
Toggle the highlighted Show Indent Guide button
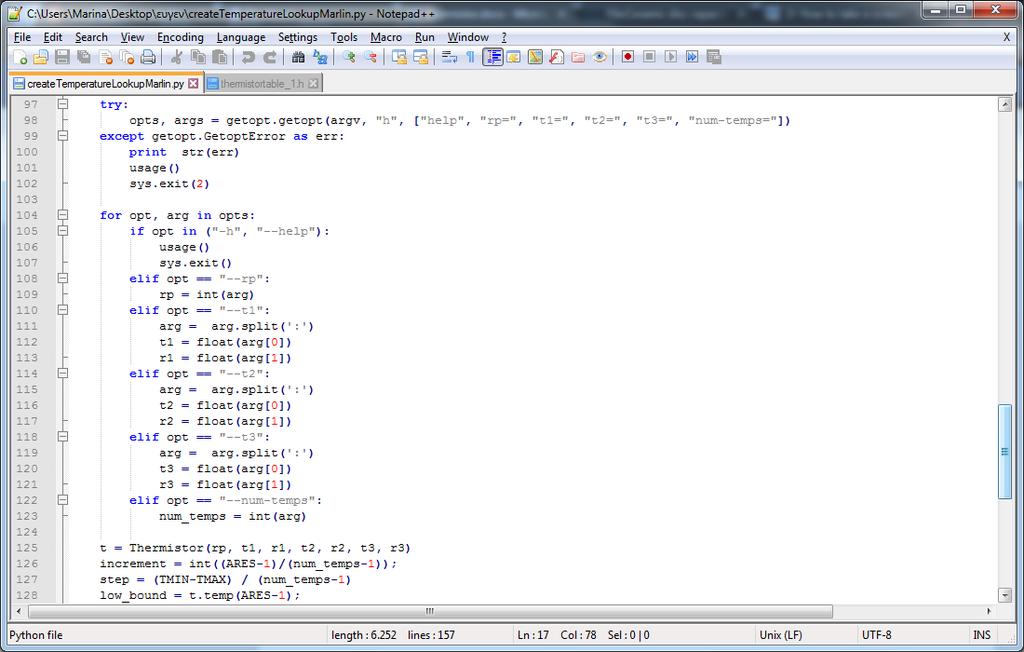click(x=492, y=57)
